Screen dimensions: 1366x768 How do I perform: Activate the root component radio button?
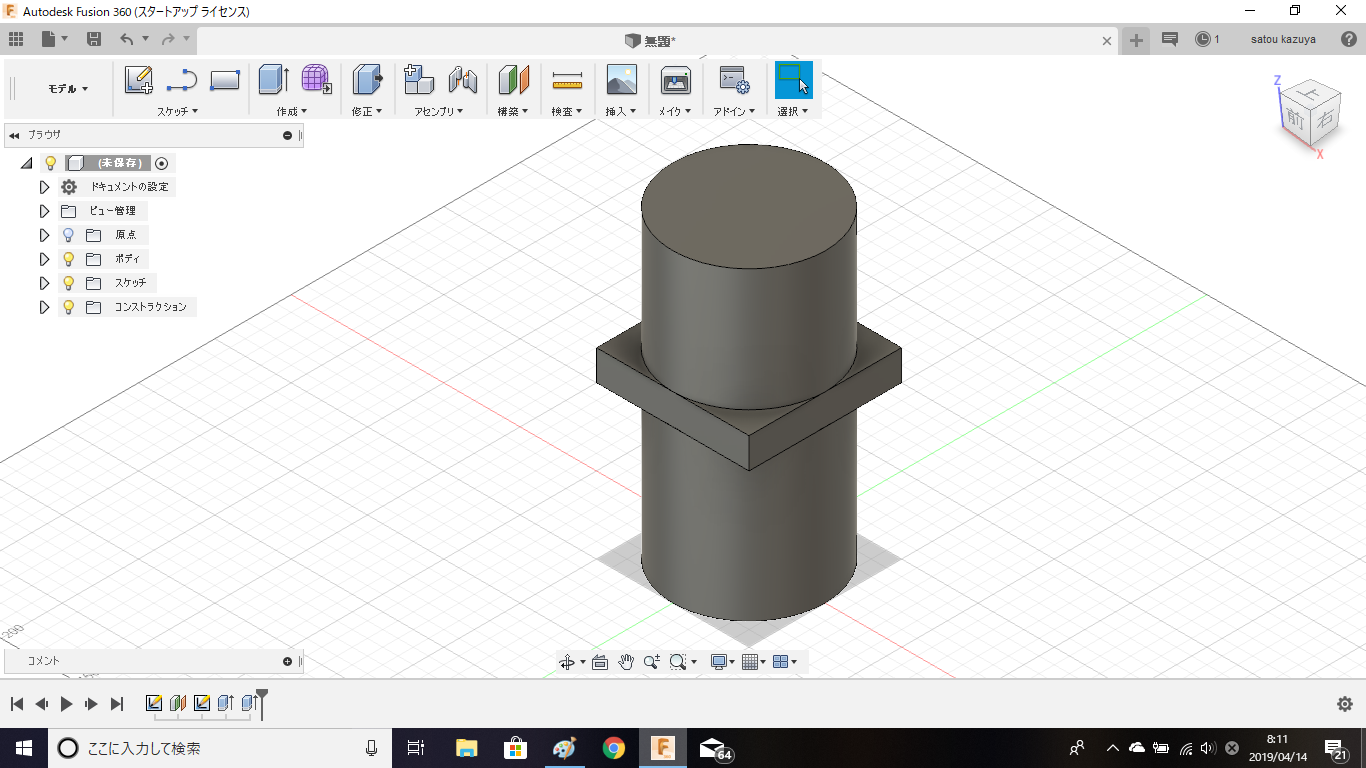tap(162, 163)
